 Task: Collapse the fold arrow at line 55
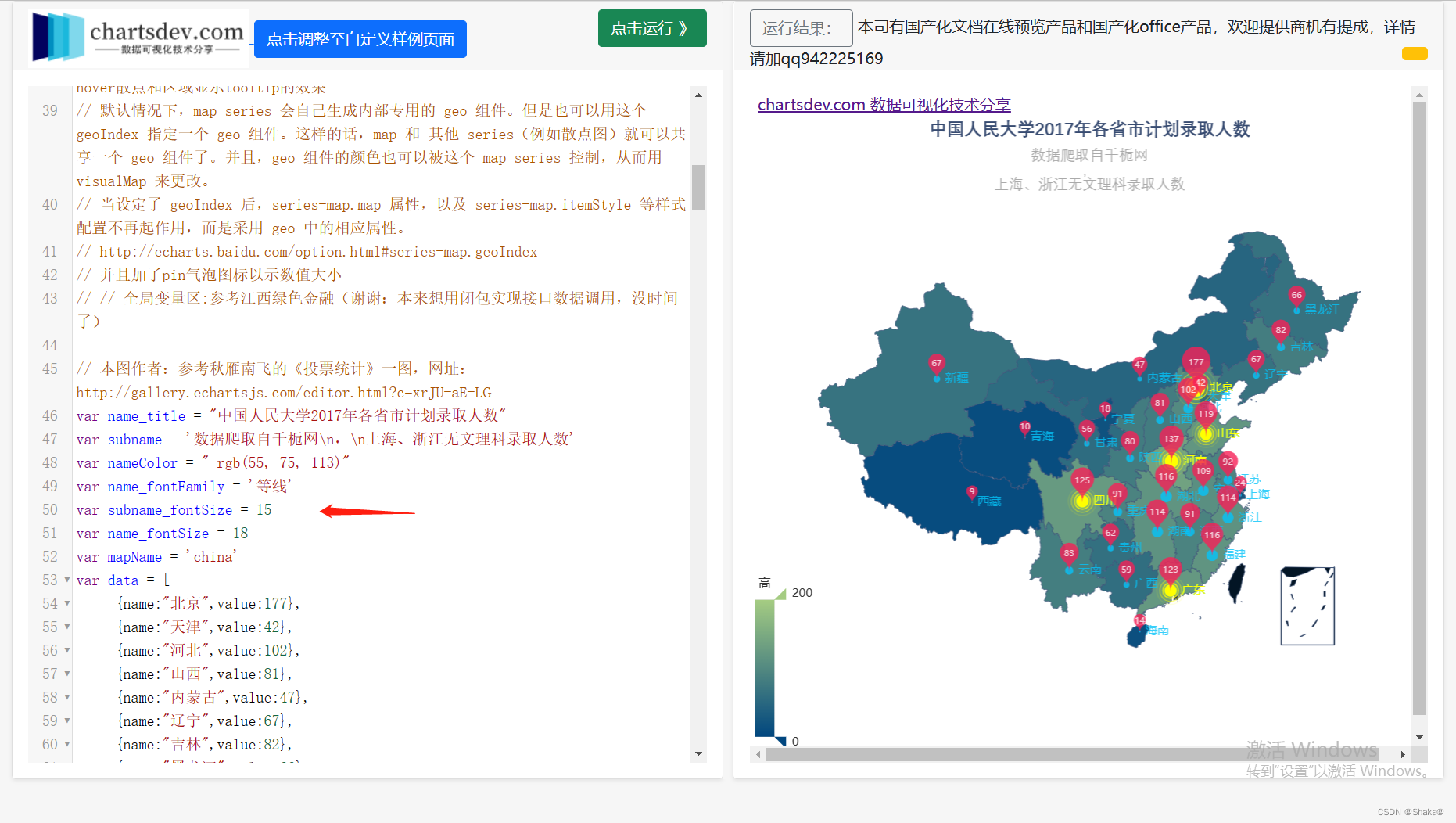(x=66, y=627)
